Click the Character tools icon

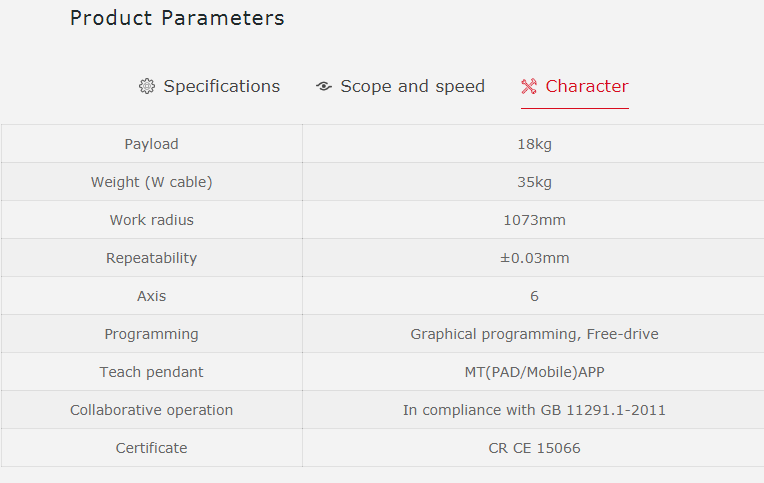(529, 86)
